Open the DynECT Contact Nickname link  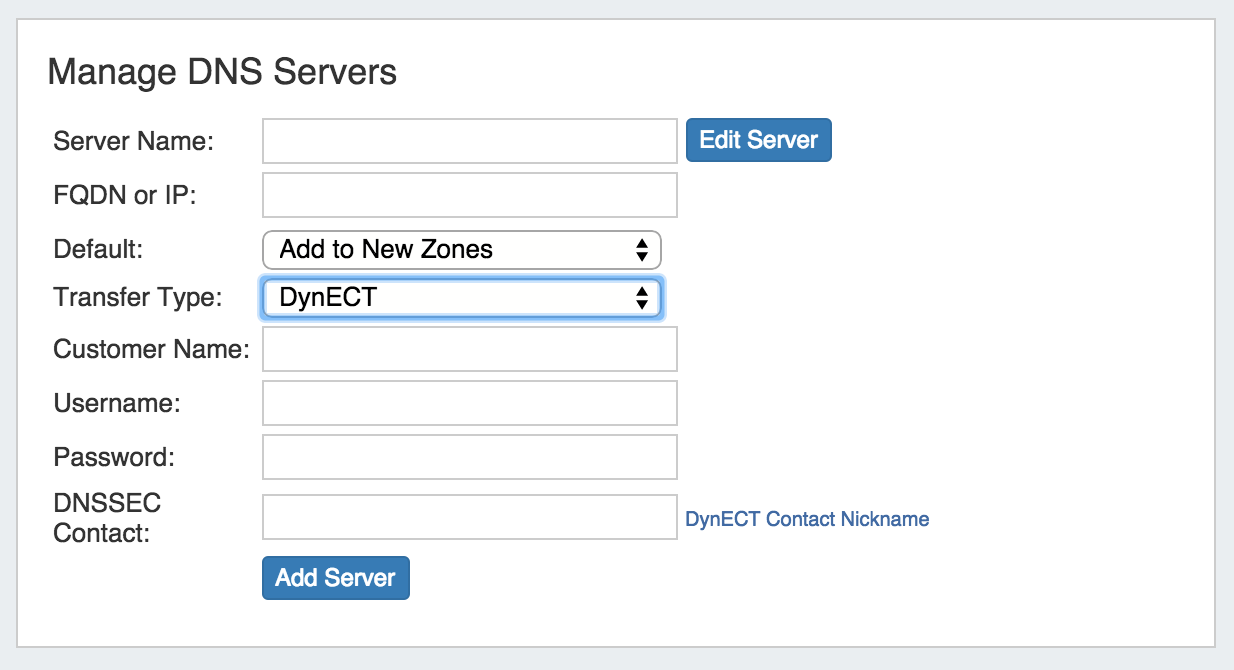tap(807, 519)
